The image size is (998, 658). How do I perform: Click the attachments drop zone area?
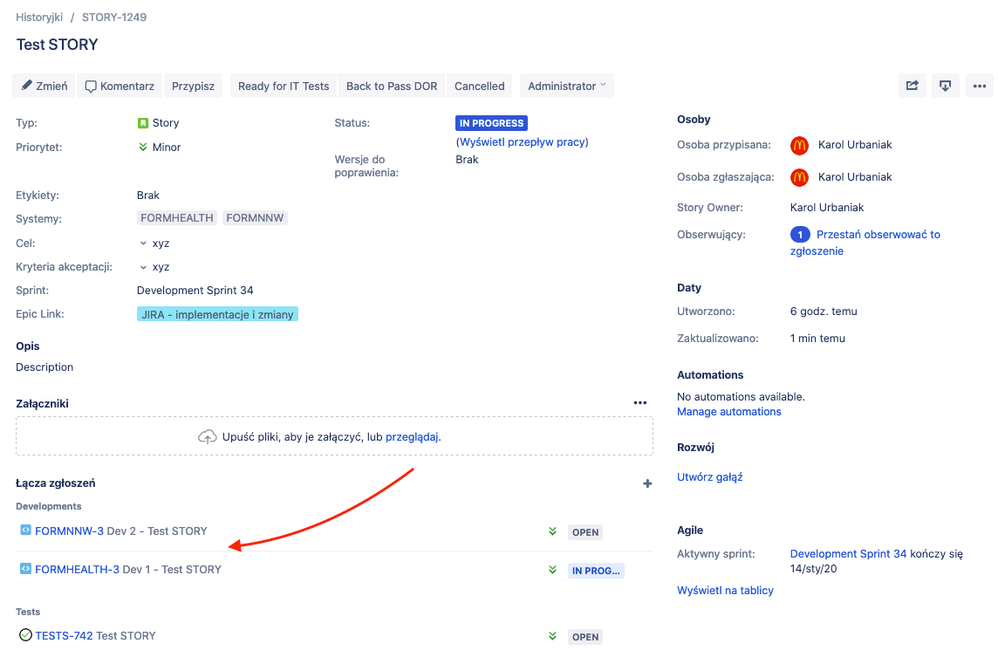(x=334, y=437)
